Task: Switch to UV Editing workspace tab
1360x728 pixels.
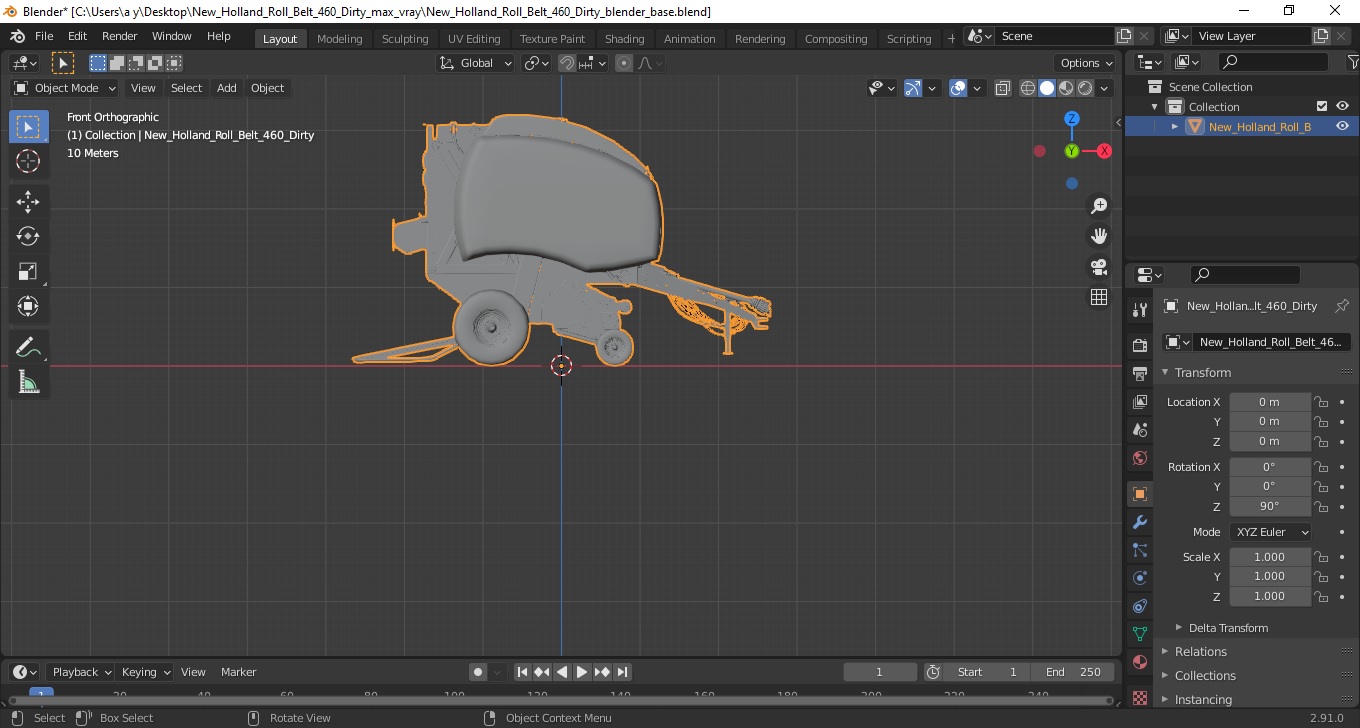Action: pos(474,39)
